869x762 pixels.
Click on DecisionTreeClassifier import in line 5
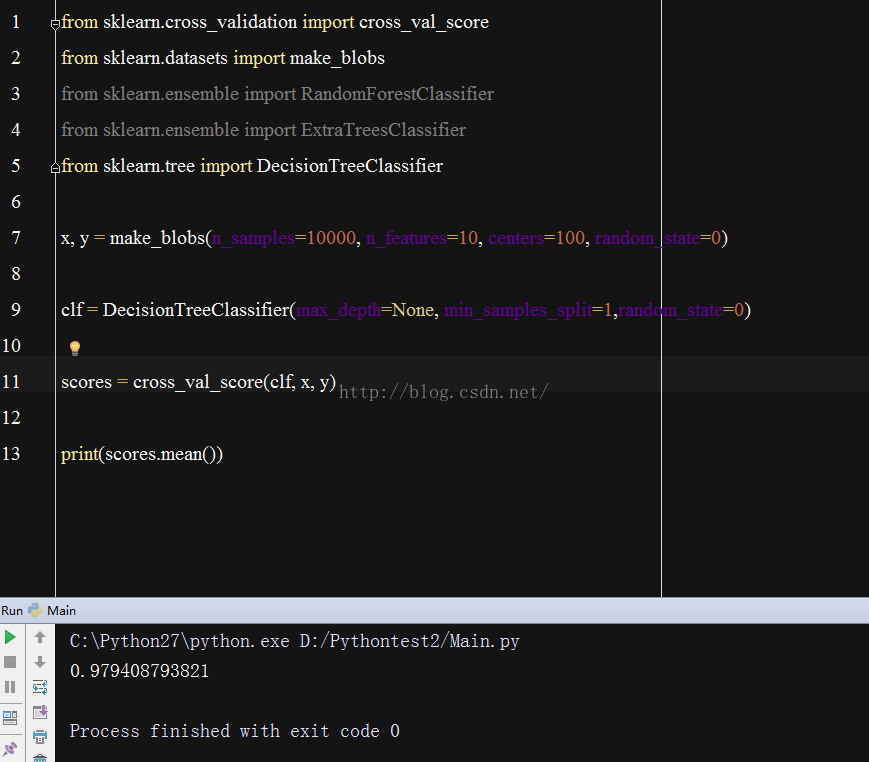pyautogui.click(x=350, y=166)
